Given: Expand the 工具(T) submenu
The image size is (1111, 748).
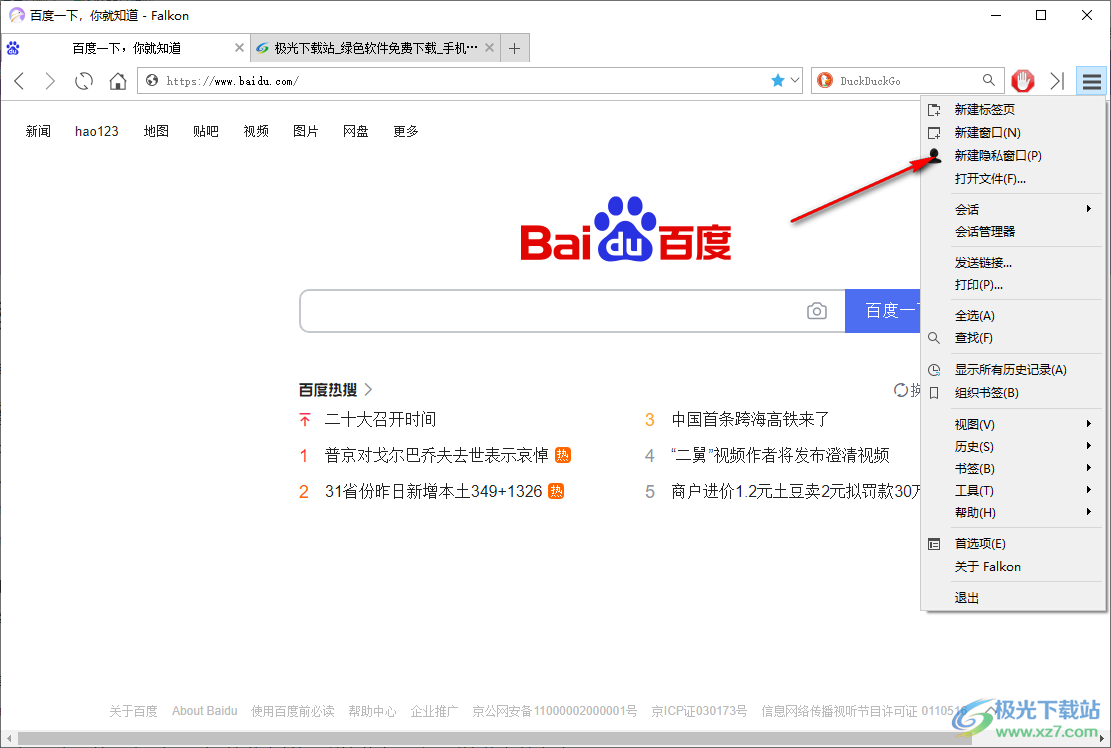Looking at the screenshot, I should click(x=1013, y=490).
